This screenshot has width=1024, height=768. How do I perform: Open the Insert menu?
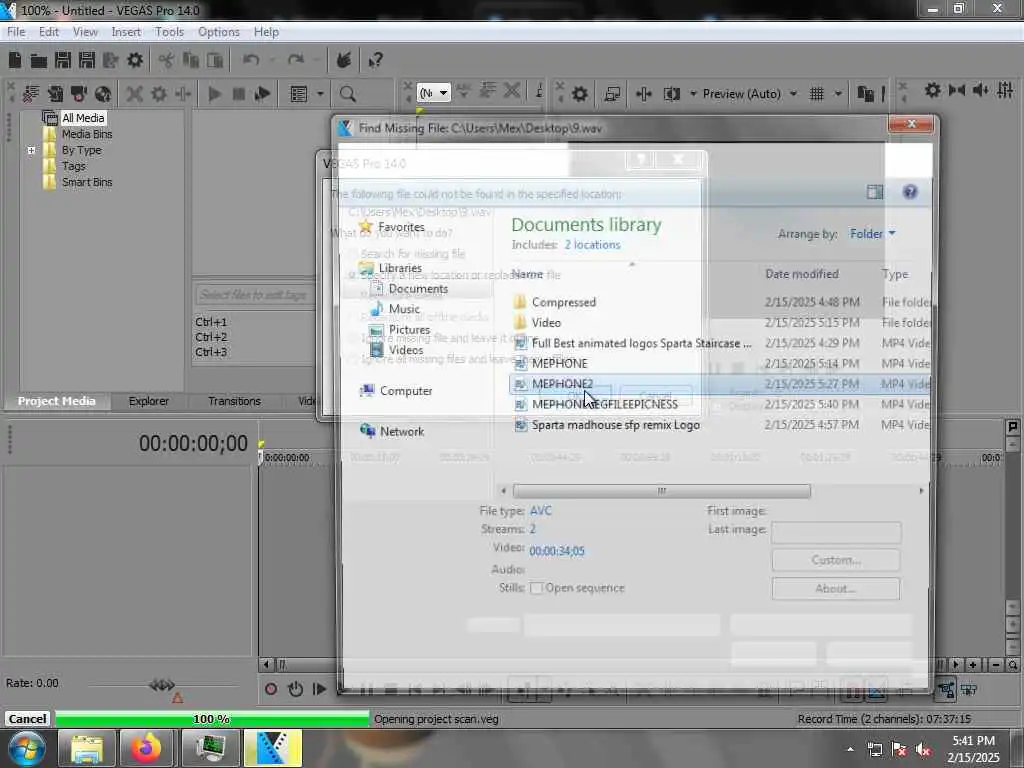(126, 31)
